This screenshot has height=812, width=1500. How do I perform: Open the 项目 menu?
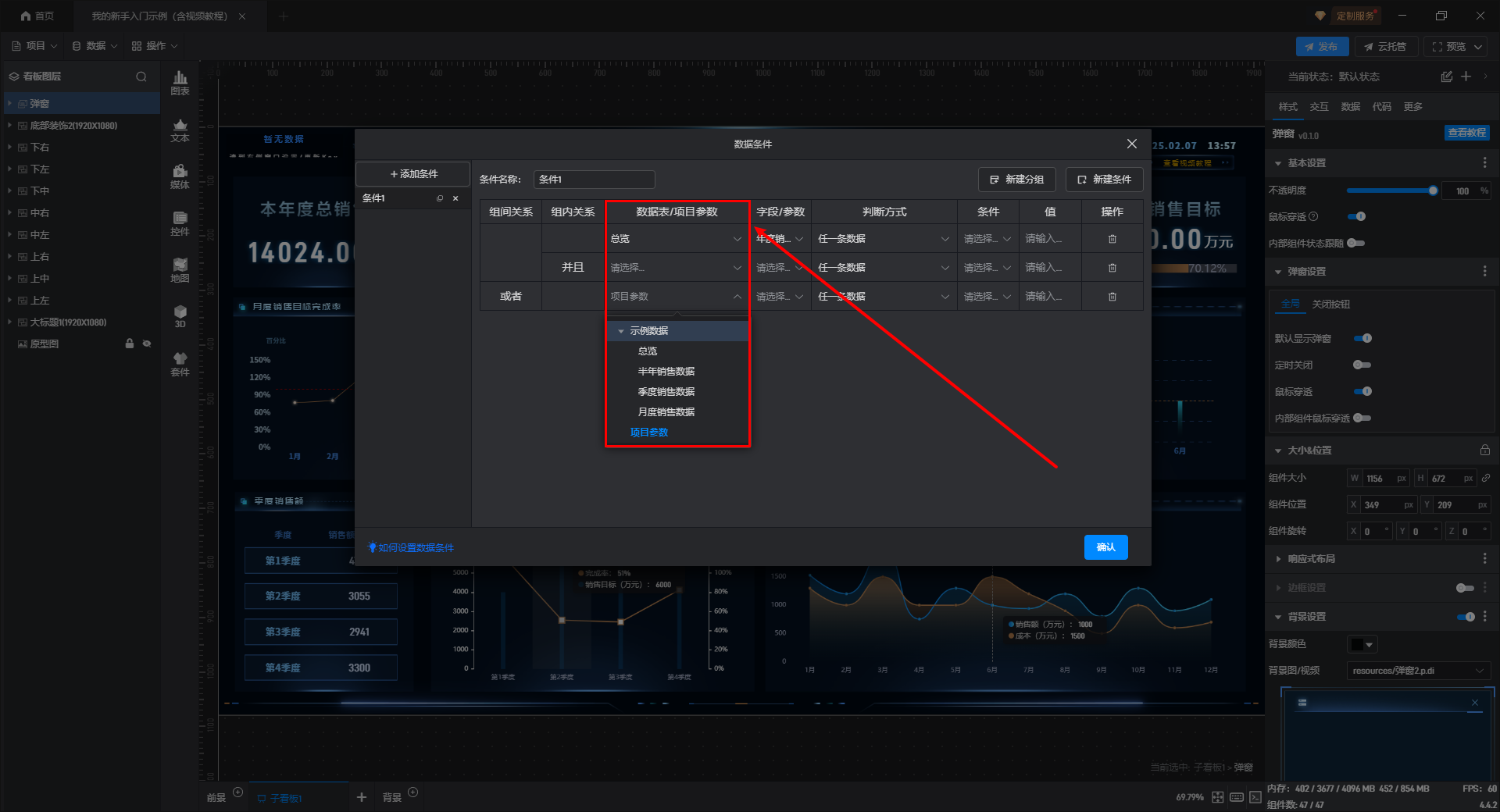tap(34, 46)
